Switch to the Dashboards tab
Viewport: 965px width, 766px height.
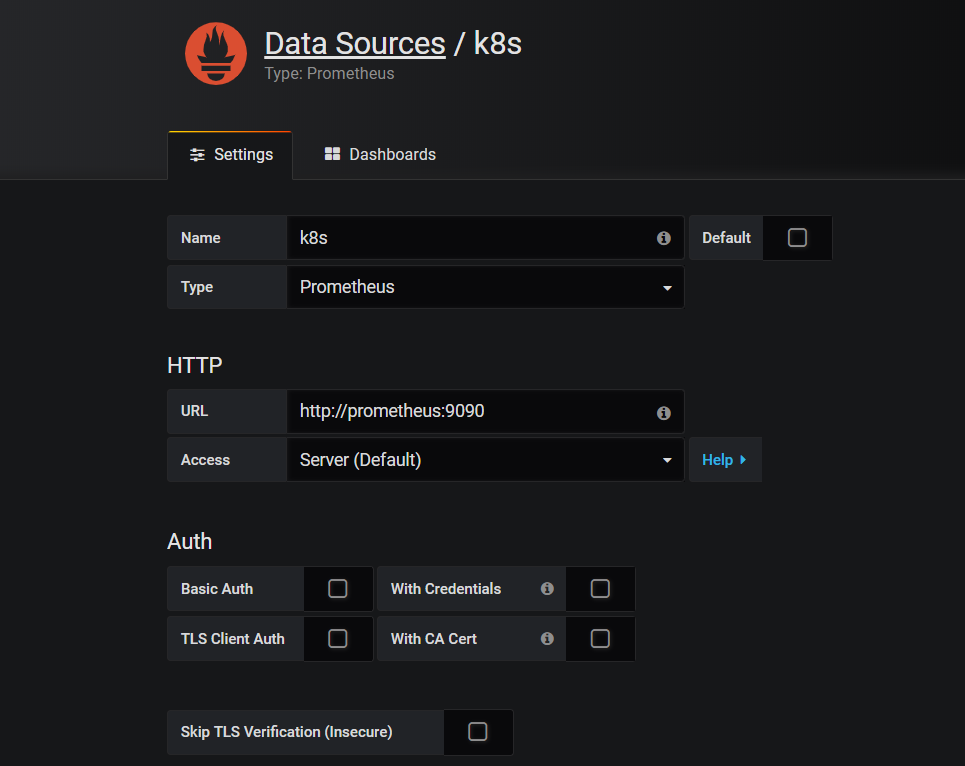coord(380,154)
